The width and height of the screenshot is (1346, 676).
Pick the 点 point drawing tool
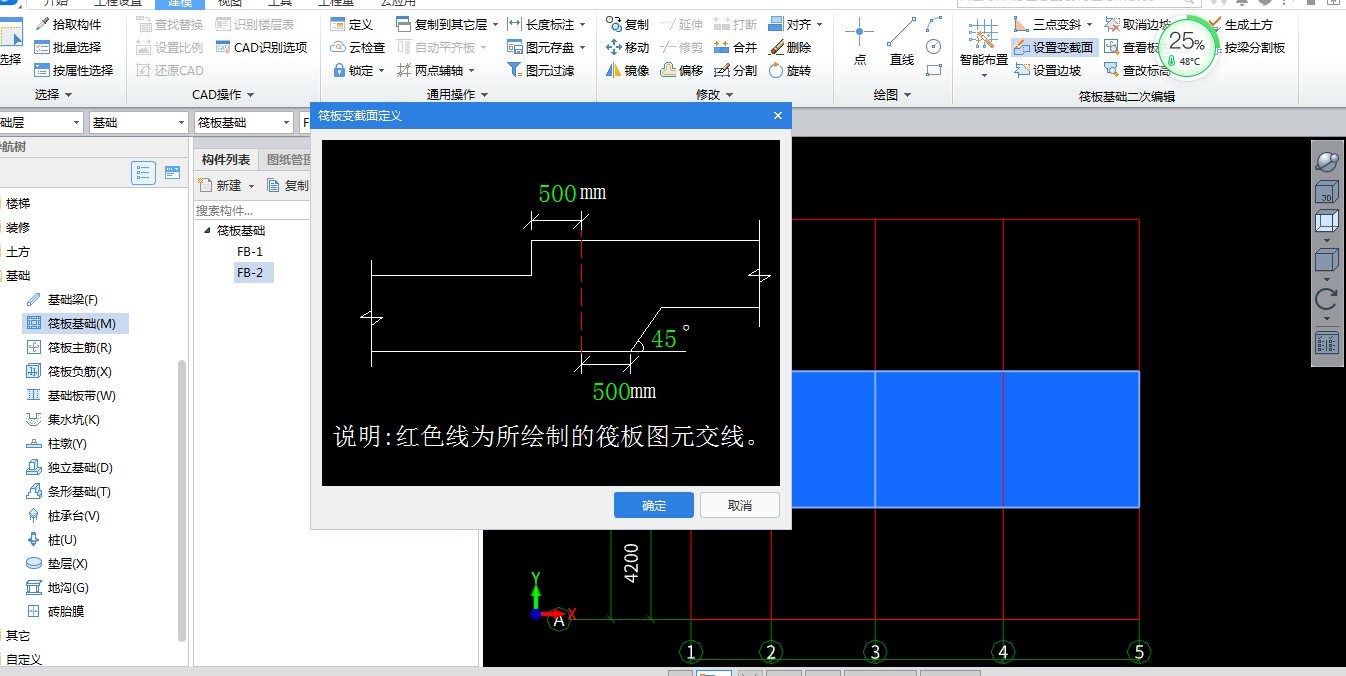click(859, 42)
